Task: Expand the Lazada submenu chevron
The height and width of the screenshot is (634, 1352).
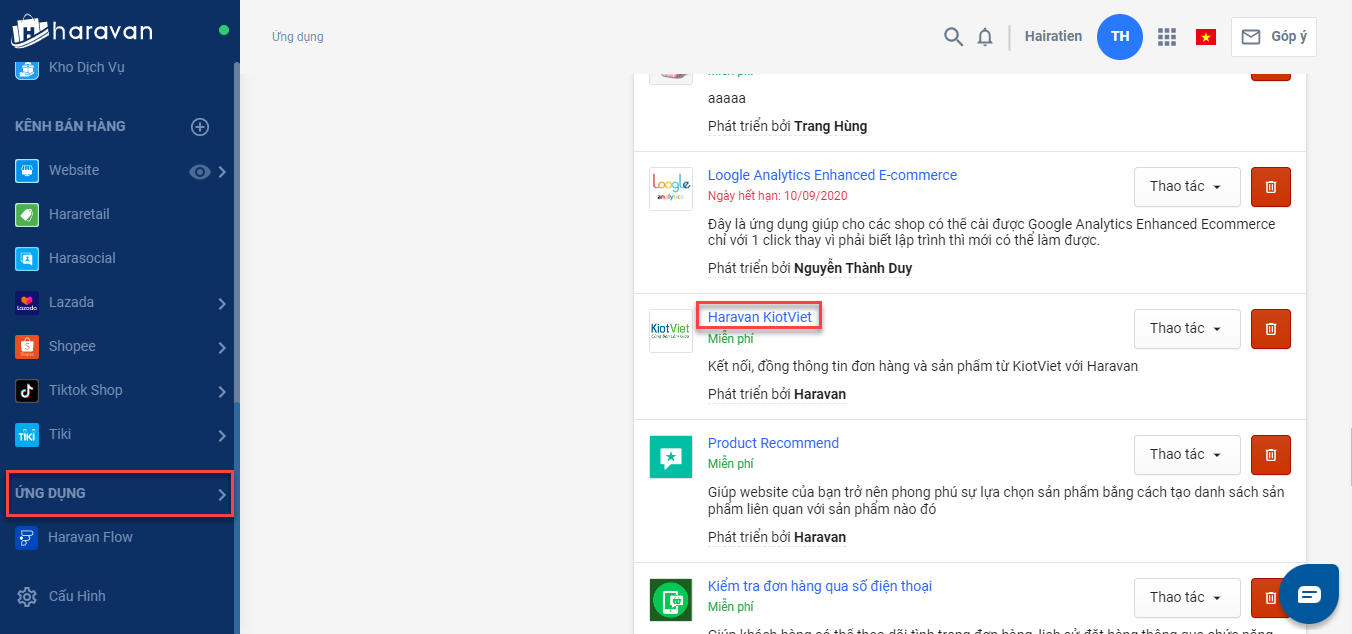Action: [x=222, y=303]
